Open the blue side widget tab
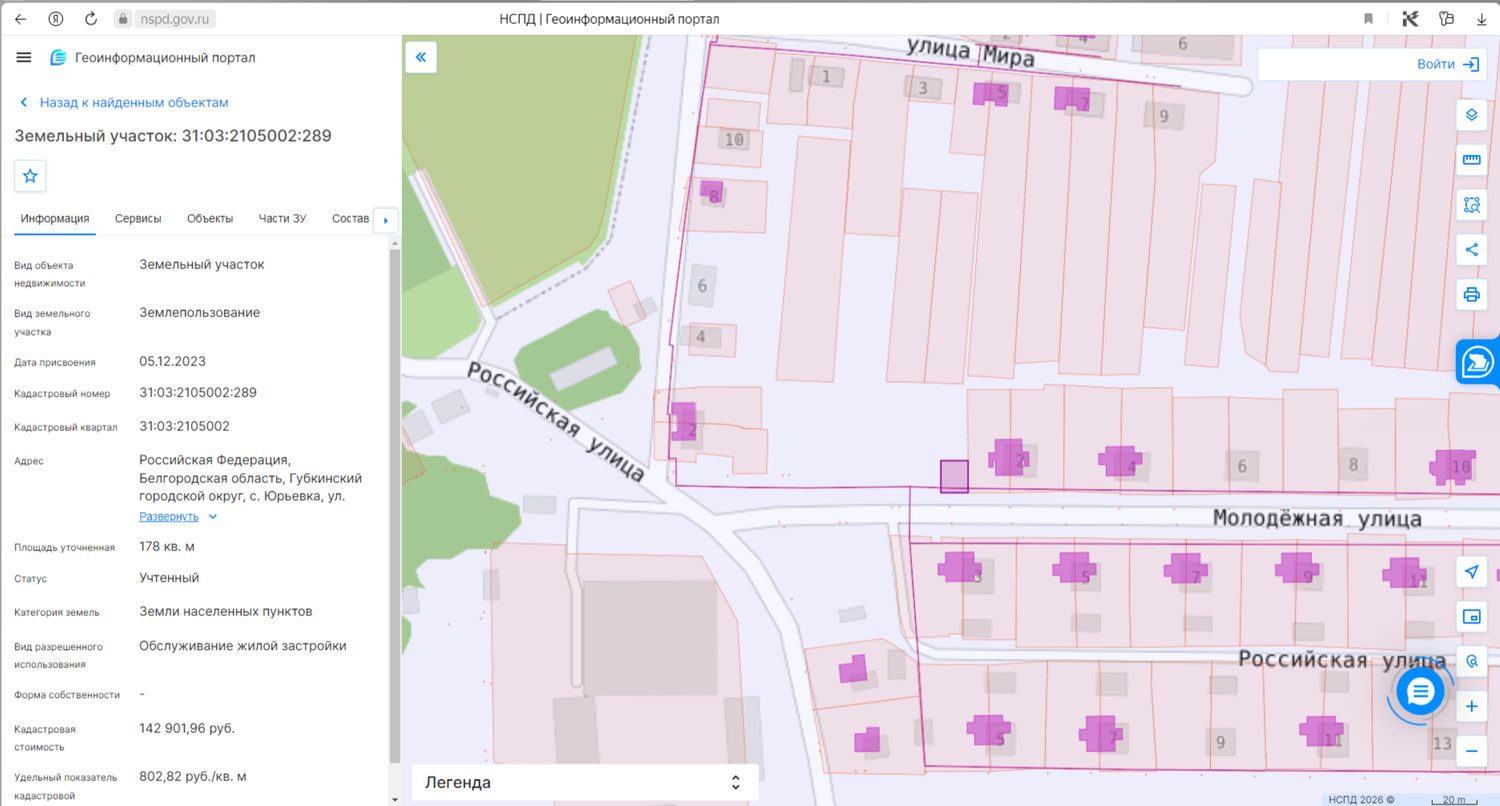Image resolution: width=1500 pixels, height=806 pixels. [1478, 362]
